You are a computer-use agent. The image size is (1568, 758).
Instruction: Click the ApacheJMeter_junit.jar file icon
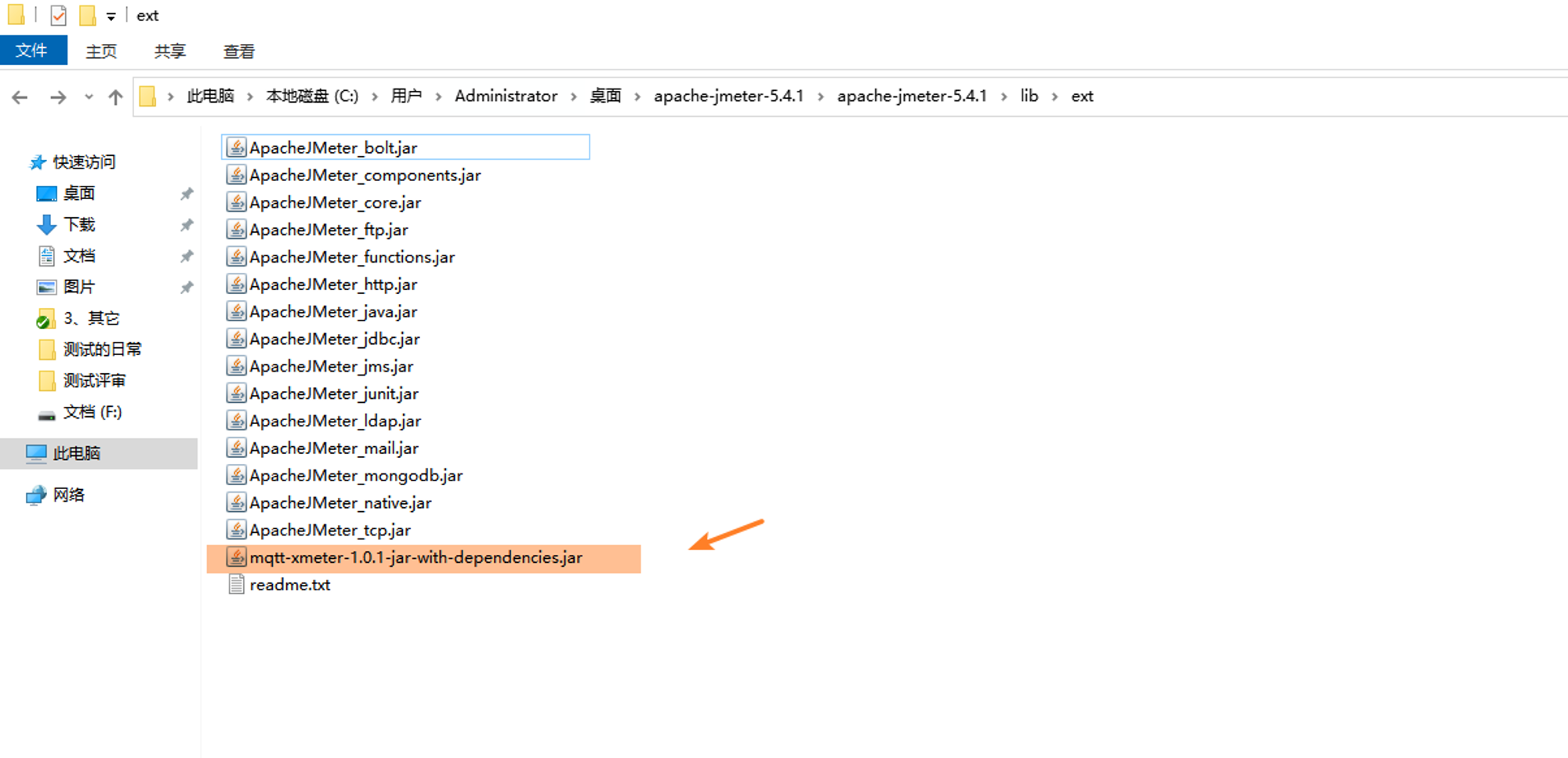[x=237, y=394]
